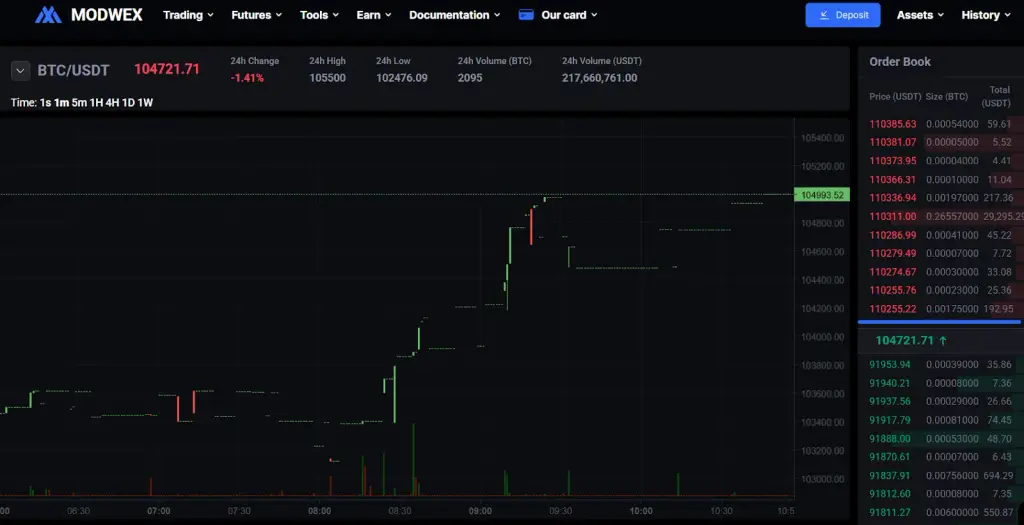Select ask order at 110274.67

click(x=941, y=272)
